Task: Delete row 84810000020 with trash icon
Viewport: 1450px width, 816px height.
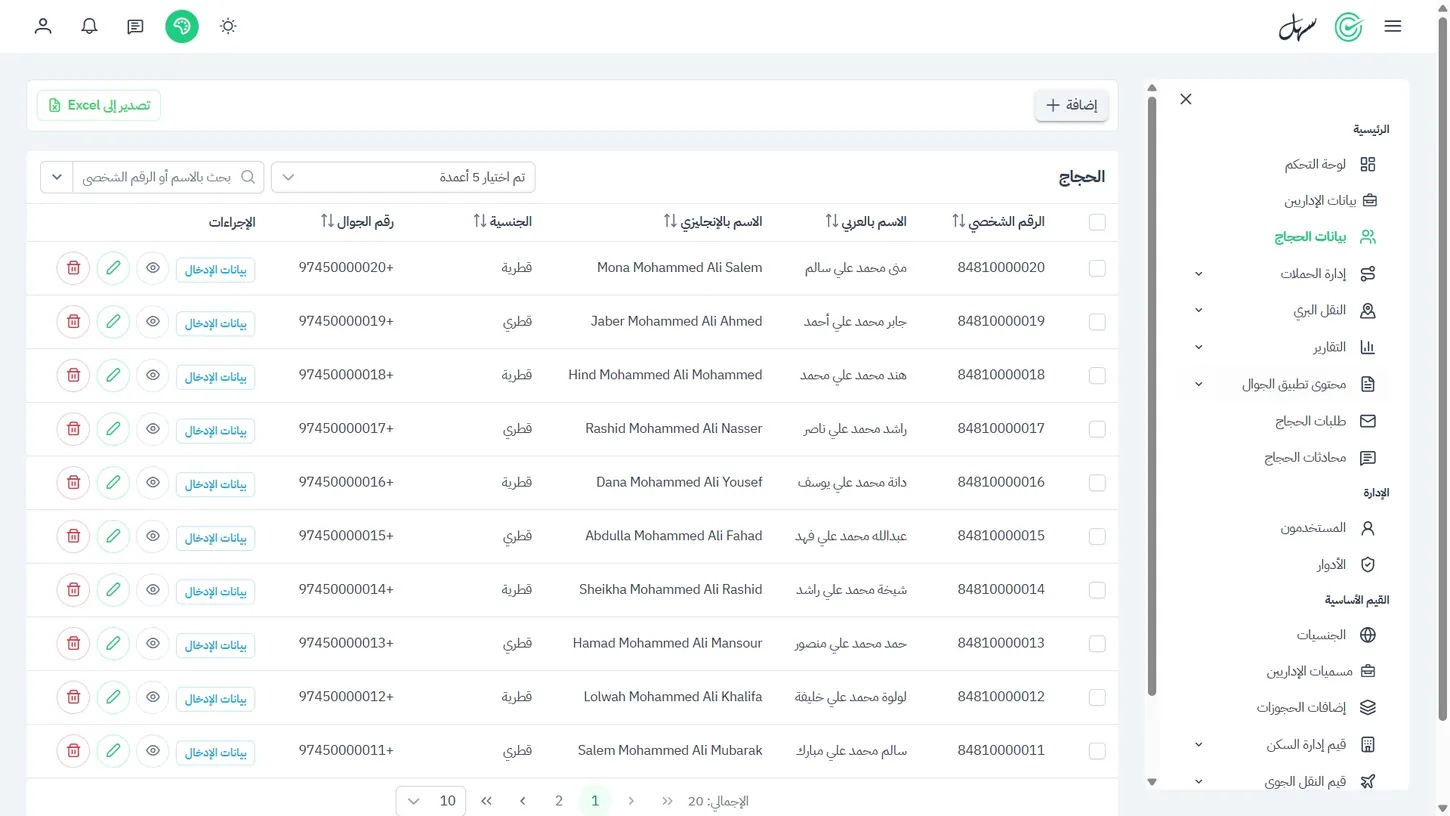Action: pos(73,268)
